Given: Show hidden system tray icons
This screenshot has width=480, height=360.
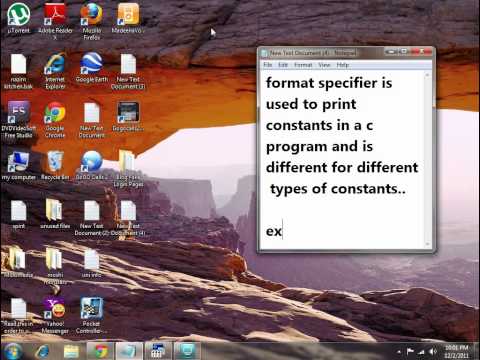Looking at the screenshot, I should click(399, 352).
